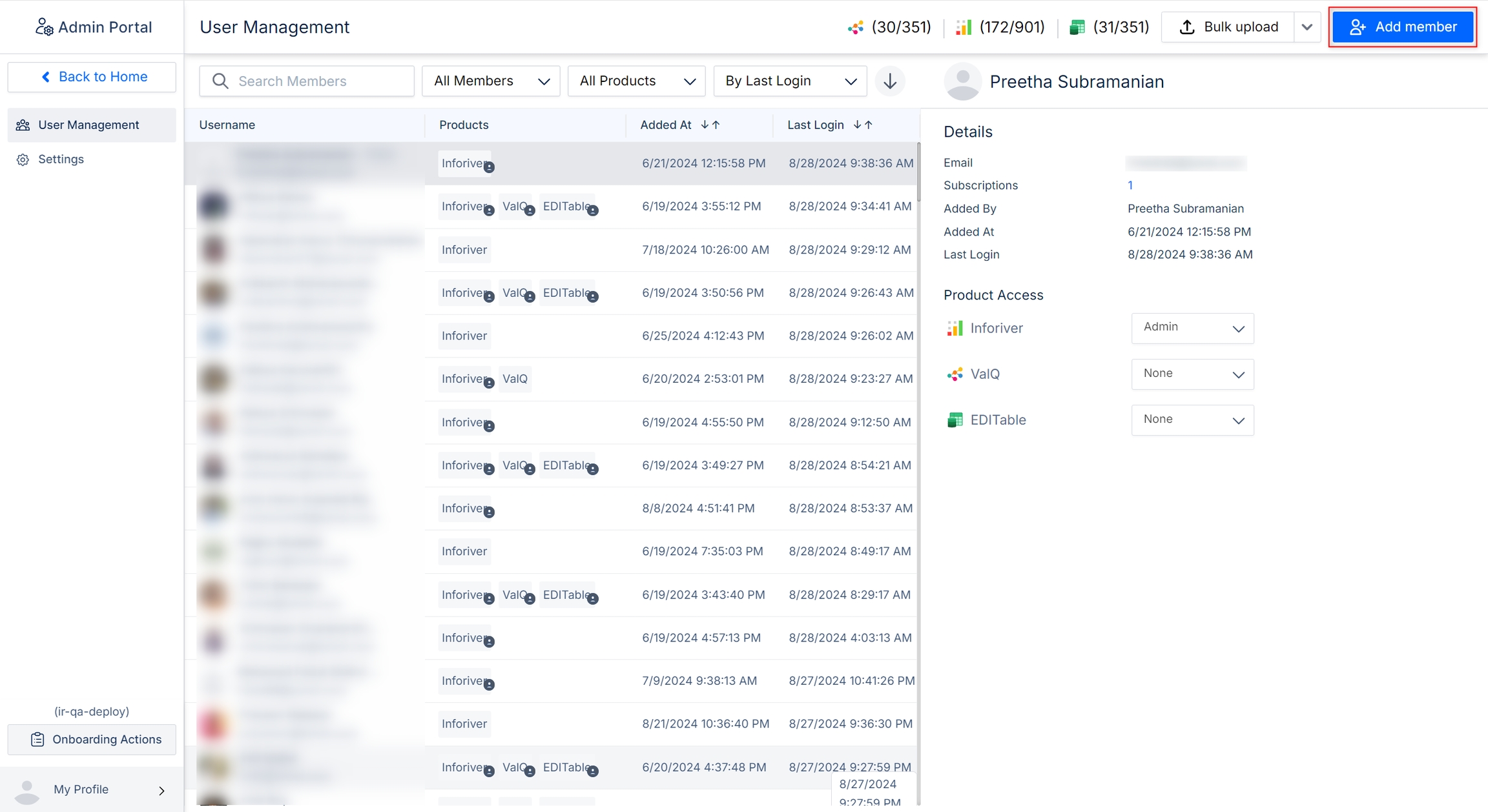The image size is (1488, 812).
Task: Click the Added At sort arrows
Action: 710,125
